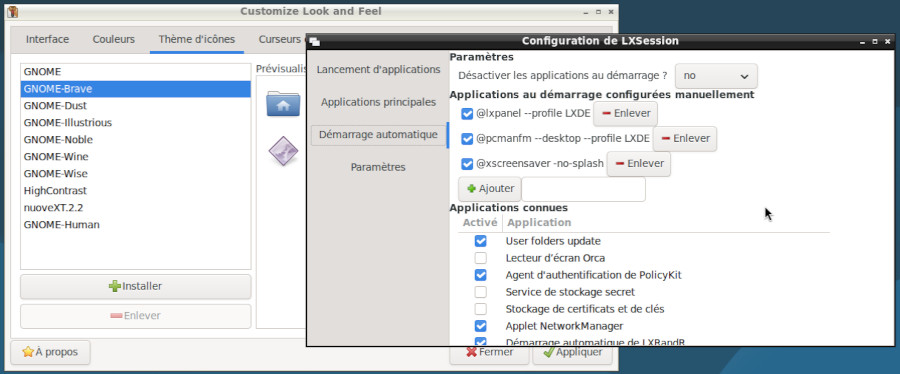Click Enlever next to @lxpanel
Screen dimensions: 900x374
pos(625,114)
